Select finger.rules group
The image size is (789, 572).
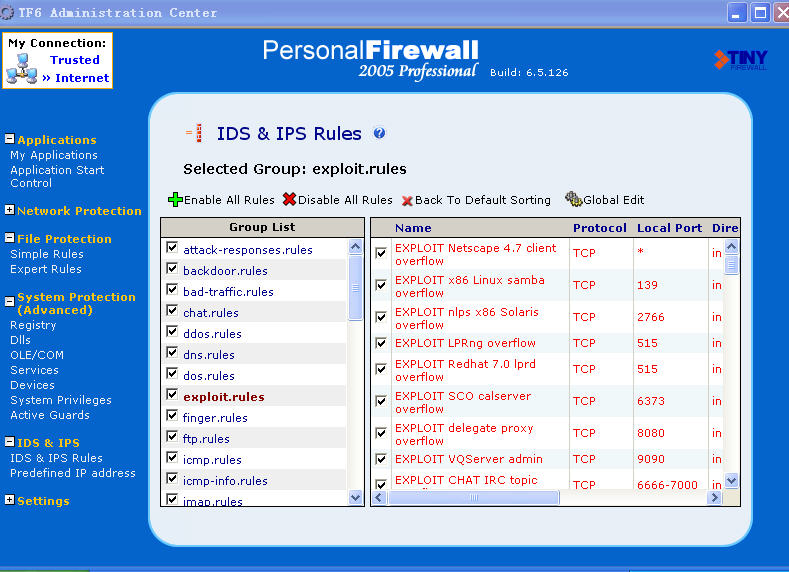tap(215, 418)
